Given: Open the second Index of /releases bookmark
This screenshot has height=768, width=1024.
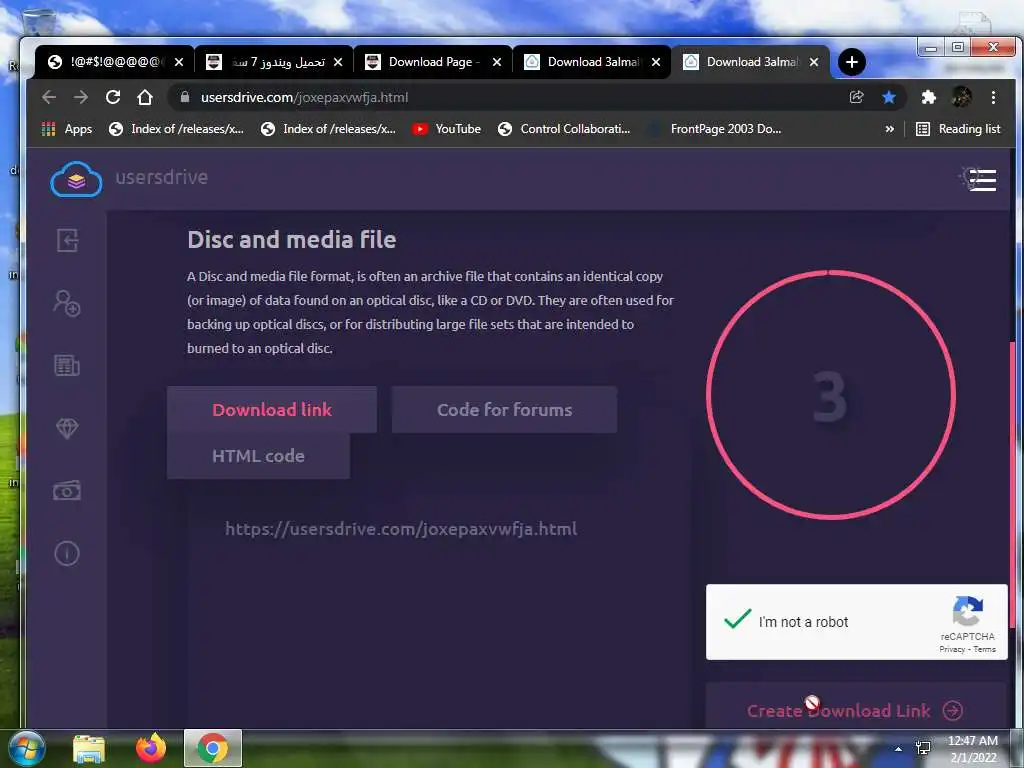Looking at the screenshot, I should point(328,129).
